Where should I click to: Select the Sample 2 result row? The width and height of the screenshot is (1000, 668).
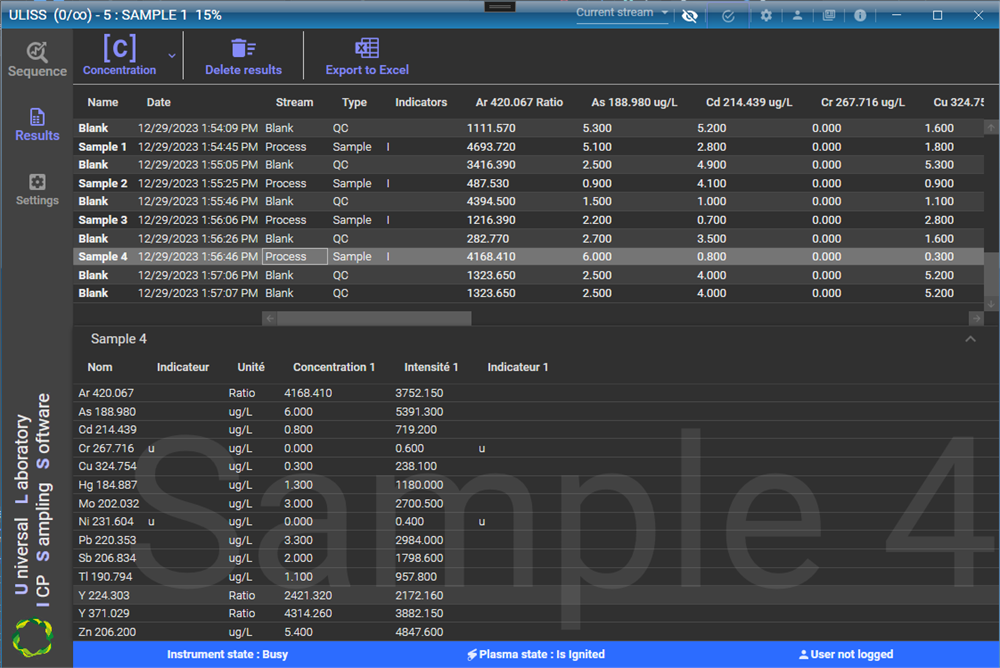(x=103, y=183)
